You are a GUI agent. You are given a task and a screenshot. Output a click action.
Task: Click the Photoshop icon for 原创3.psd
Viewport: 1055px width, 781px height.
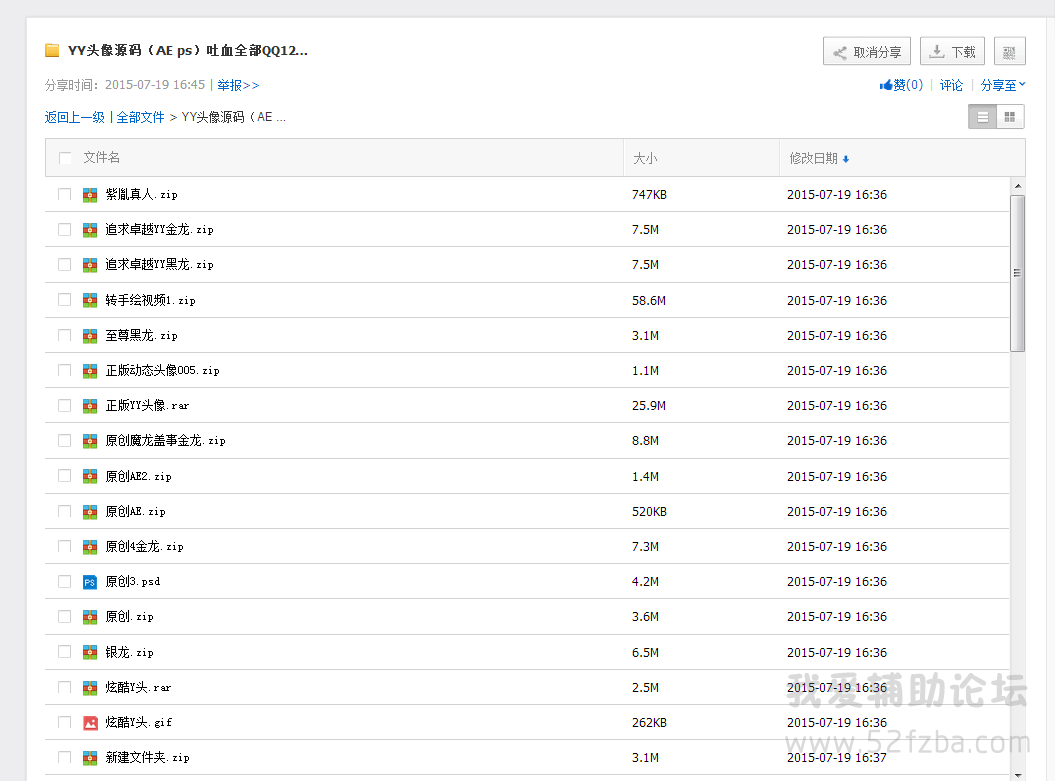click(x=89, y=582)
